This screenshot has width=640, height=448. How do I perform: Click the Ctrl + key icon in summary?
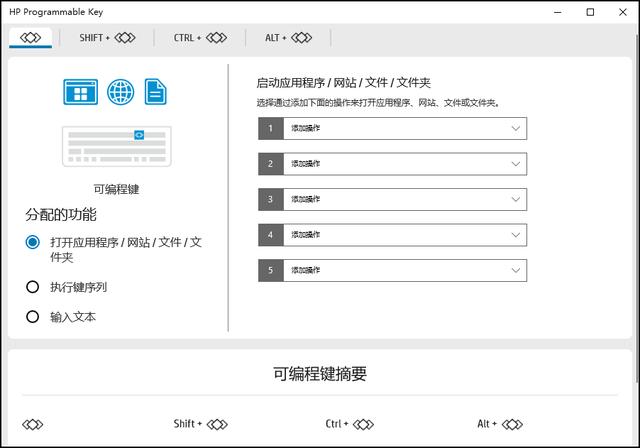(363, 424)
